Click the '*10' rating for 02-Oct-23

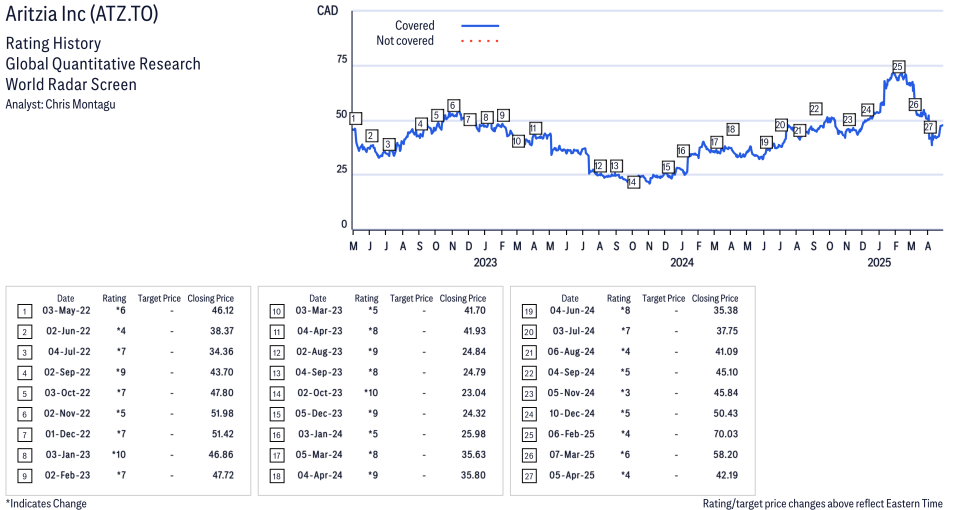[x=371, y=393]
